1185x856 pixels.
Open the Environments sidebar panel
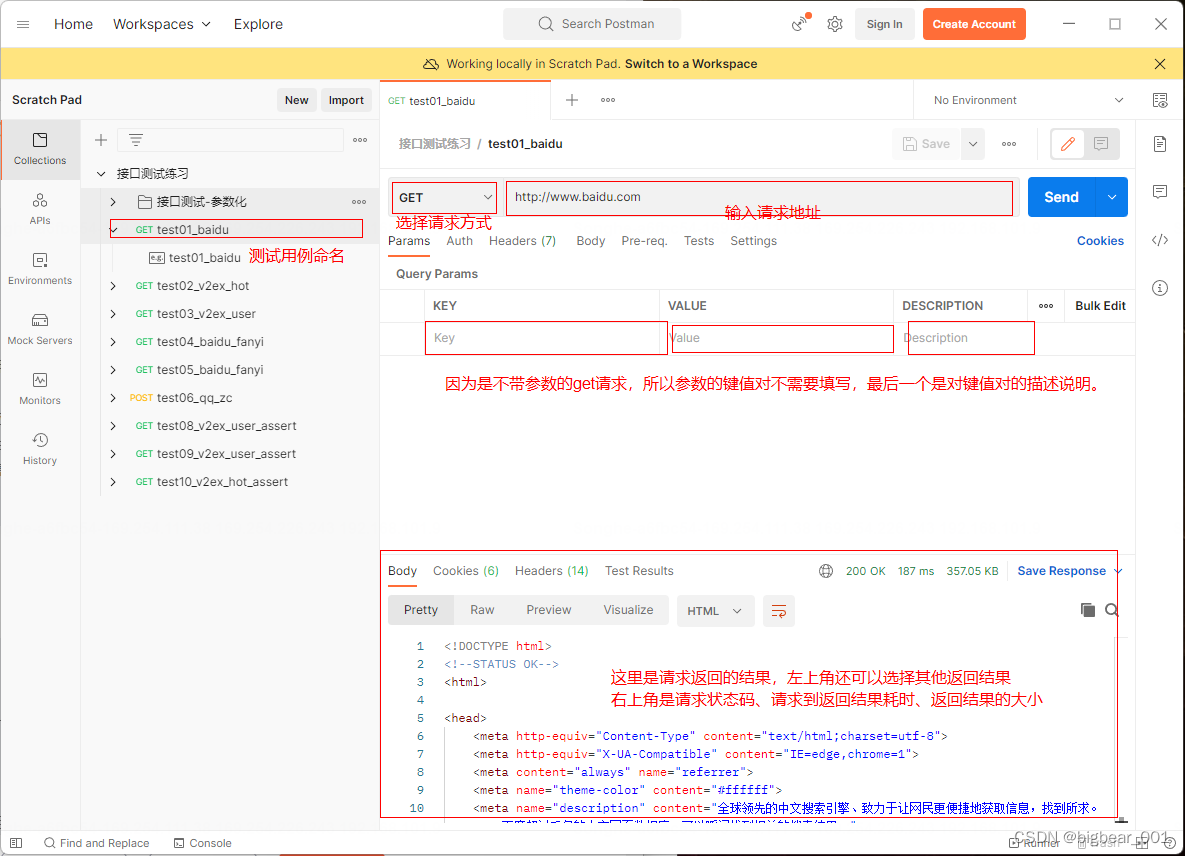tap(40, 269)
